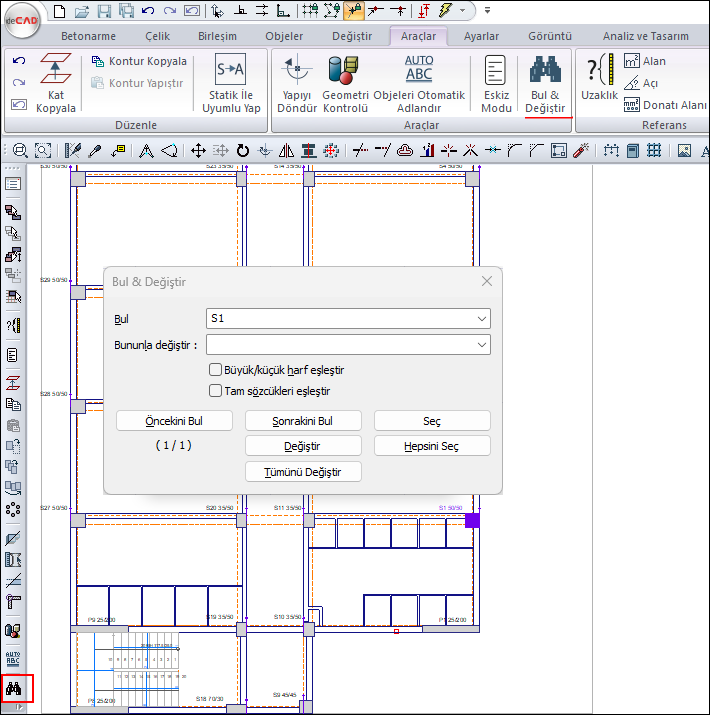Click the Tümünü Değiştir button

coord(303,472)
